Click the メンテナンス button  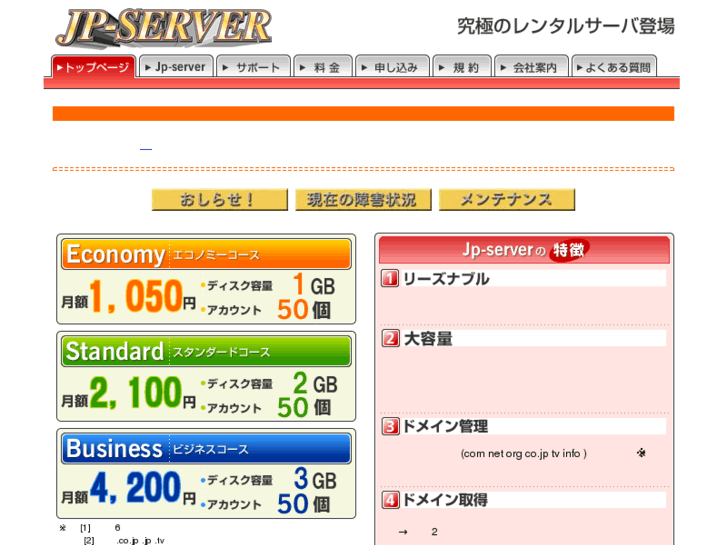pos(507,199)
